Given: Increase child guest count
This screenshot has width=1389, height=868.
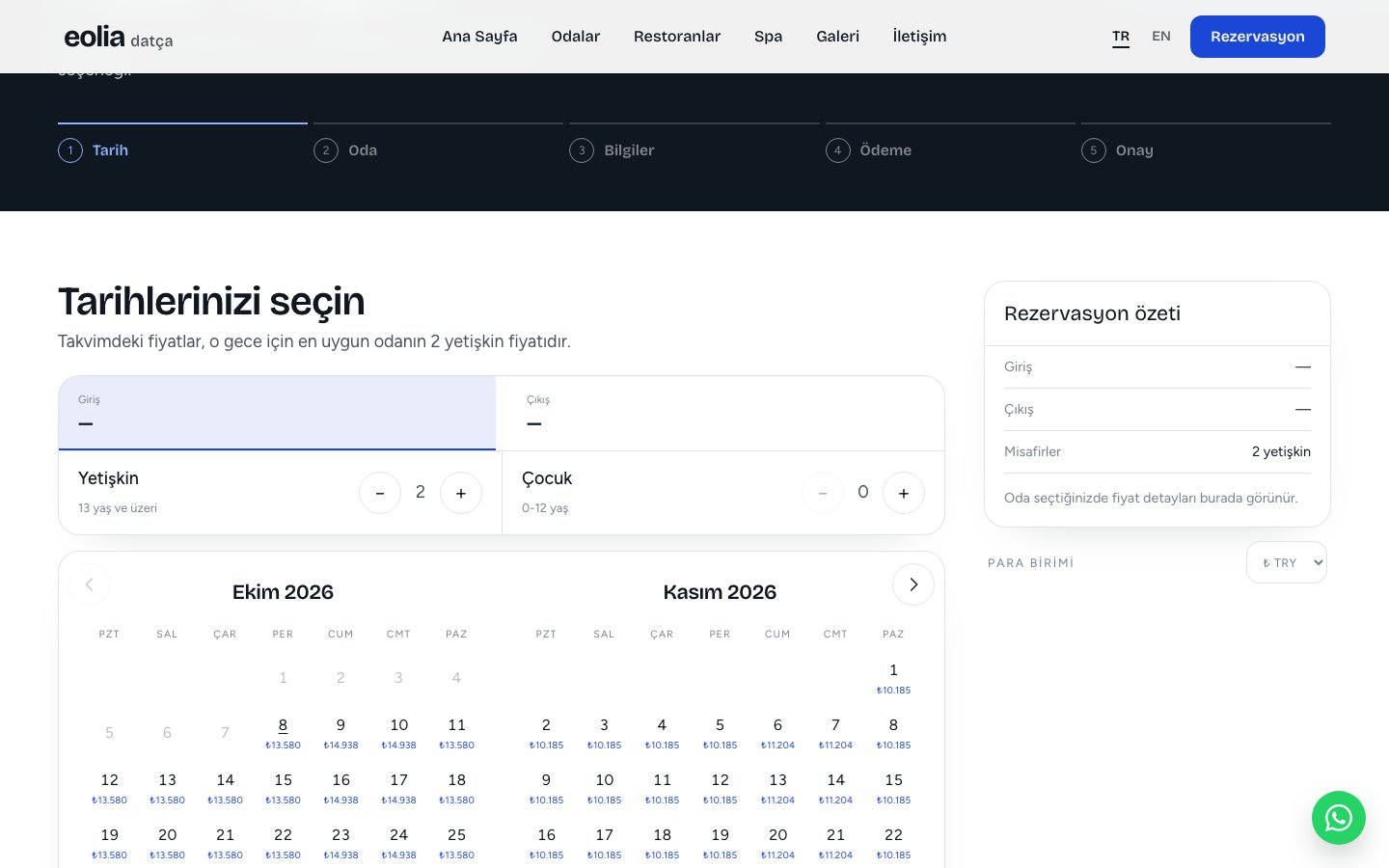Looking at the screenshot, I should coord(904,493).
